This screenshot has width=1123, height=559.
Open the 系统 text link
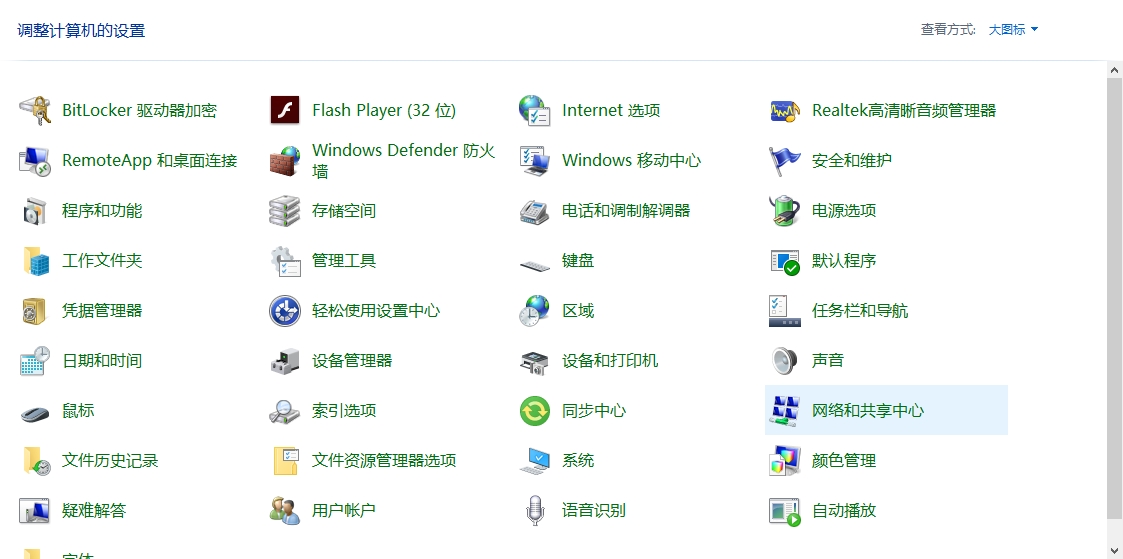pos(578,460)
